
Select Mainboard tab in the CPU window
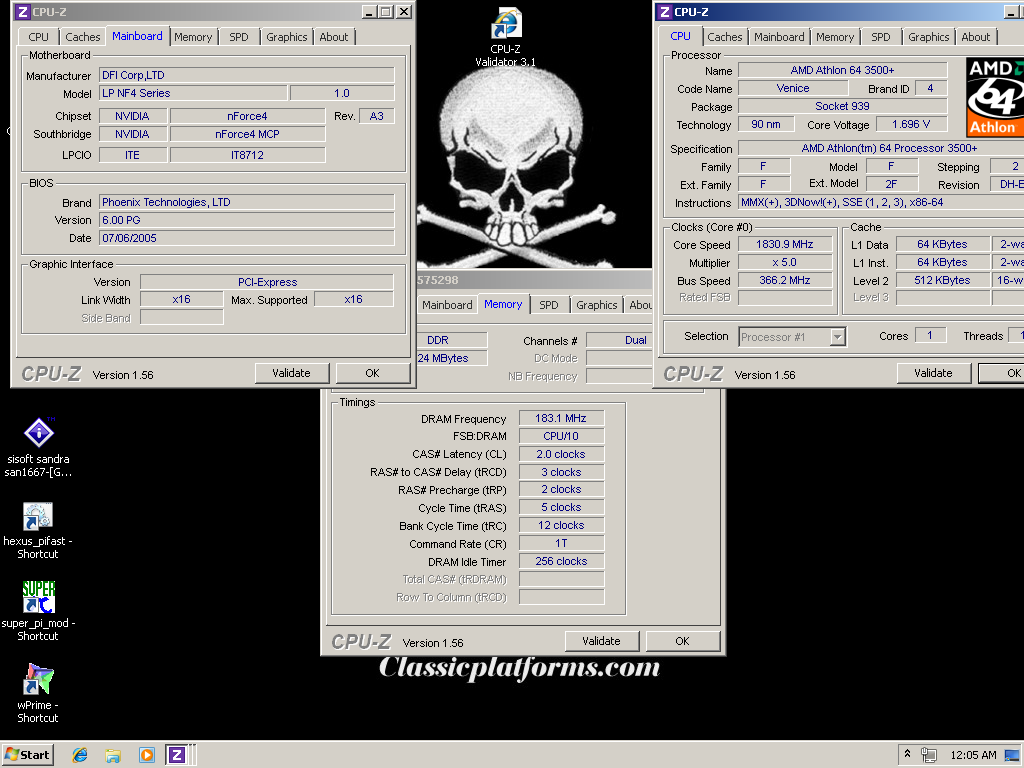point(779,37)
